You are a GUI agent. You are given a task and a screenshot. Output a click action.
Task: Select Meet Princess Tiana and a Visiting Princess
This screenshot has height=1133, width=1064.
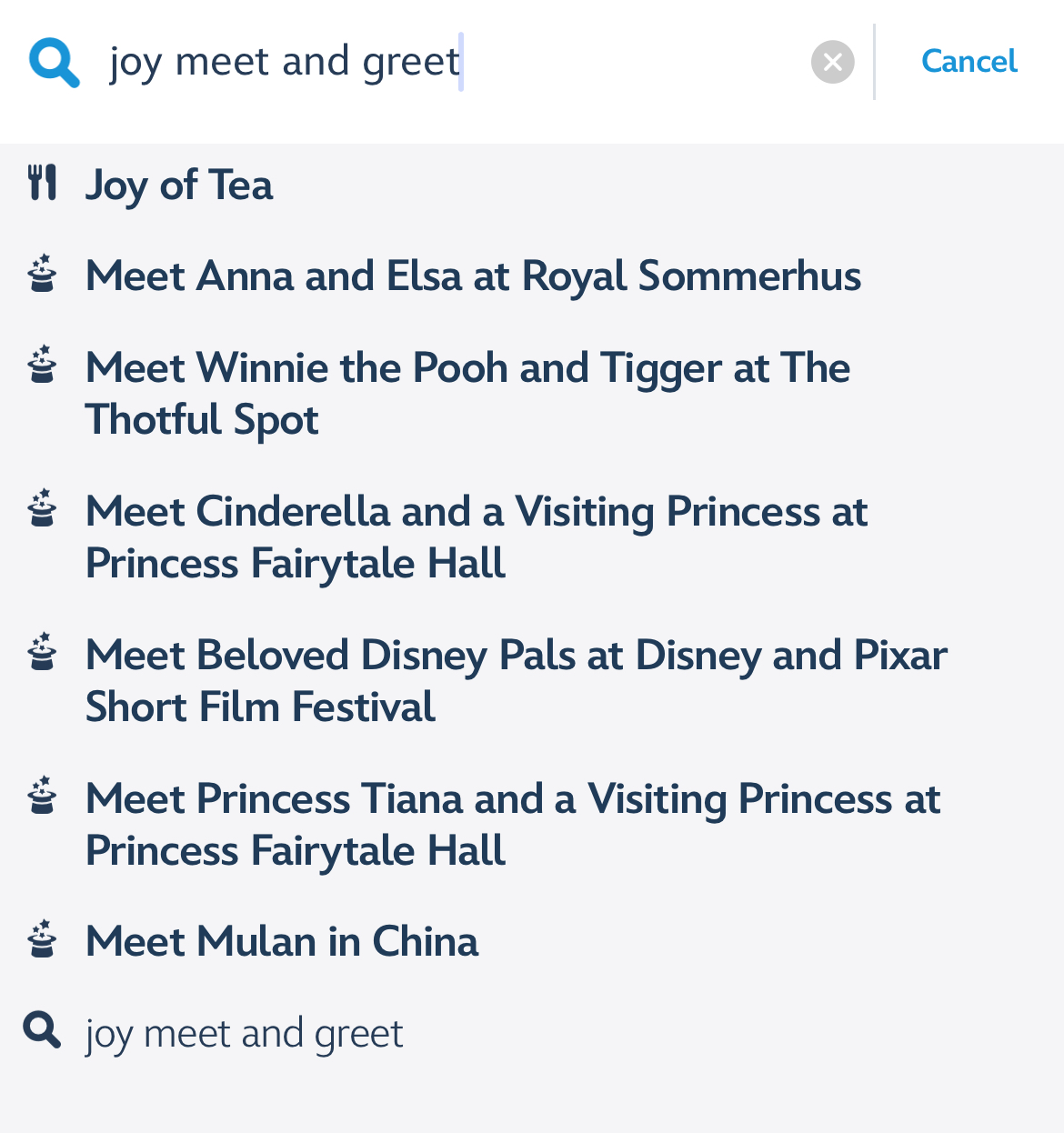[513, 824]
